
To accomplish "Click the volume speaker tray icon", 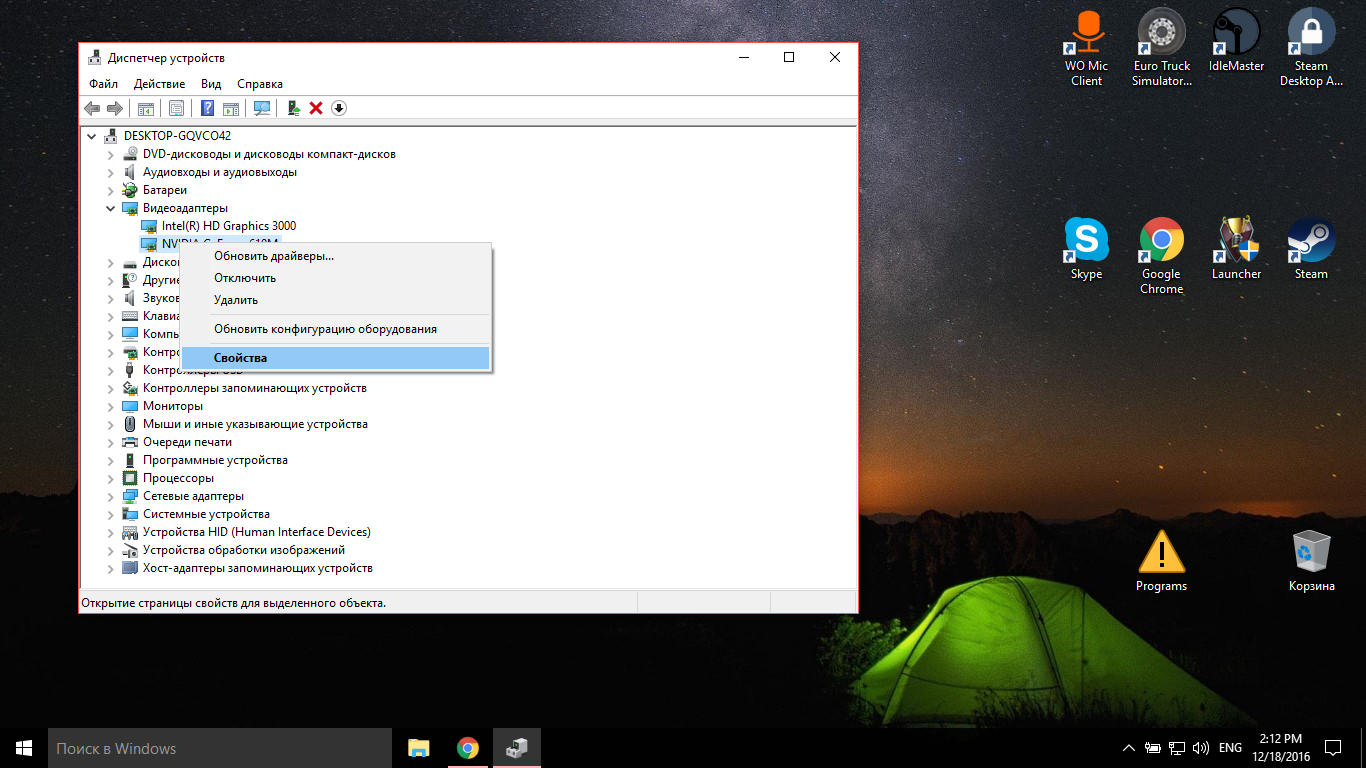I will pyautogui.click(x=1201, y=748).
